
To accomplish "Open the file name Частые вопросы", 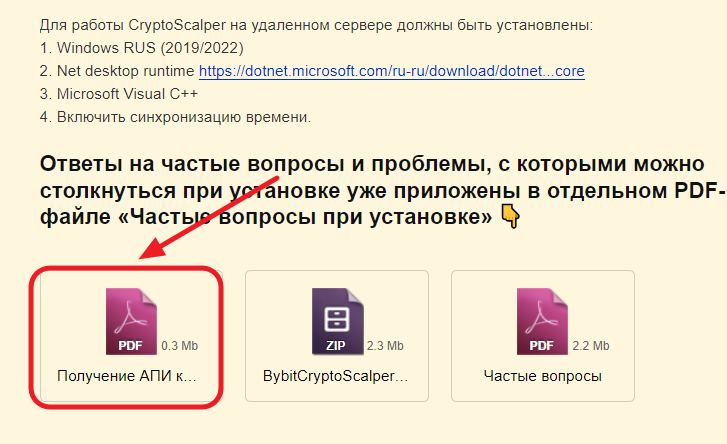I will [x=542, y=376].
